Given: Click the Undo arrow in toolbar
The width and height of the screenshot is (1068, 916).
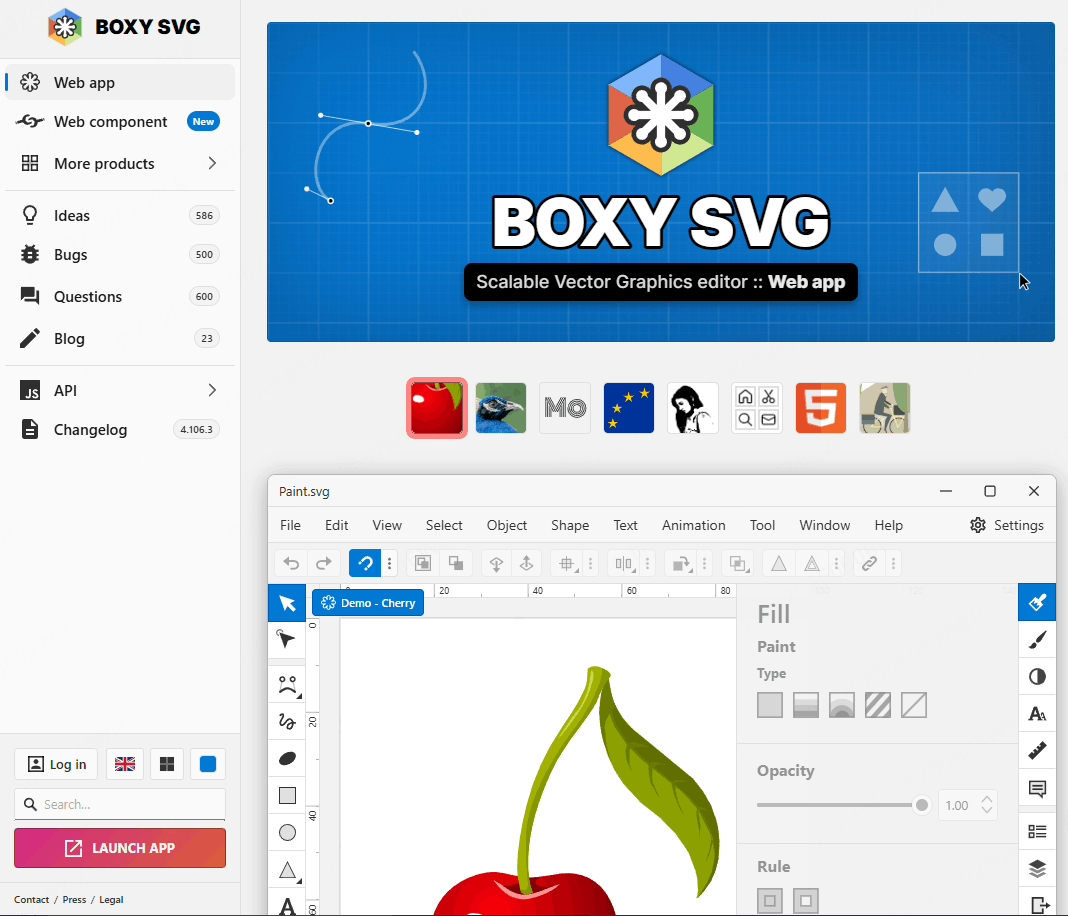Looking at the screenshot, I should 291,563.
